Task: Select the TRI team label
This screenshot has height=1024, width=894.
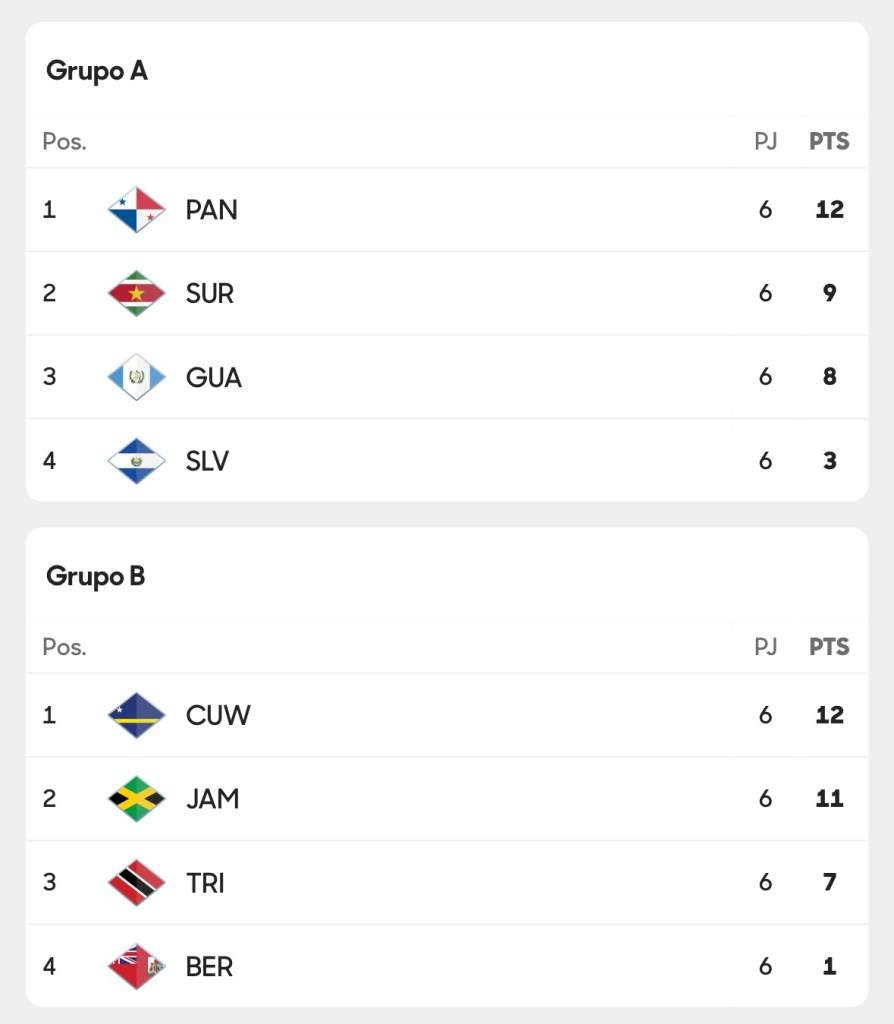Action: click(x=205, y=882)
